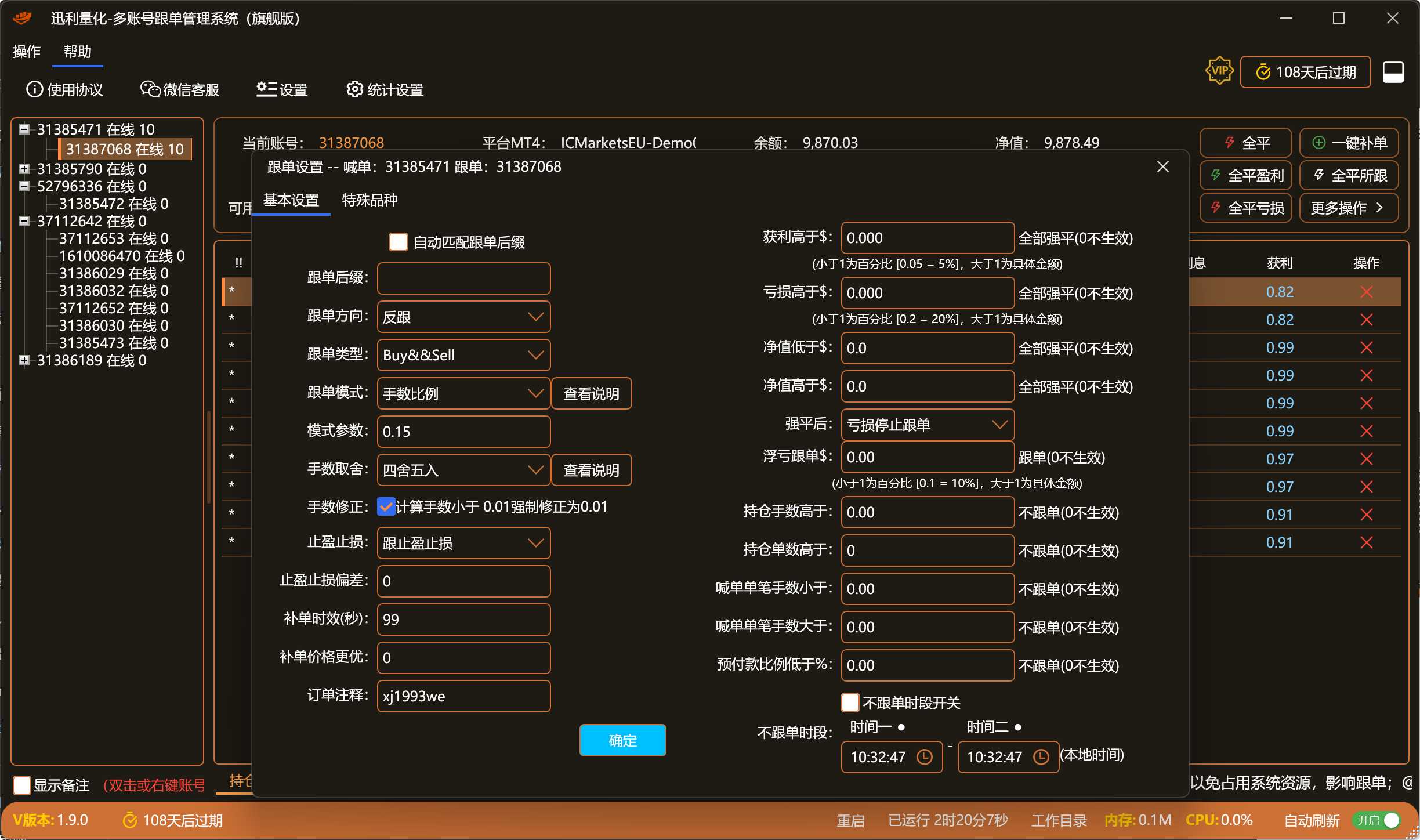This screenshot has height=840, width=1420.
Task: Enable 自动匹配跟单后缀 checkbox
Action: [399, 242]
